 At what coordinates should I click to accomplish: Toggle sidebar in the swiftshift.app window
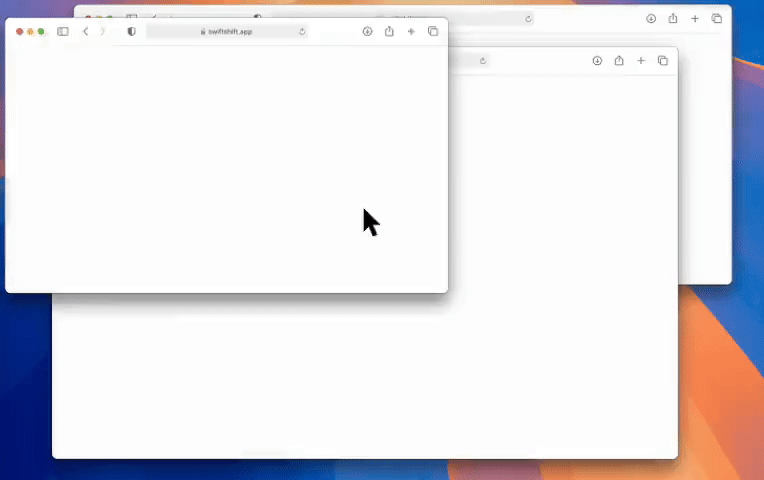63,32
